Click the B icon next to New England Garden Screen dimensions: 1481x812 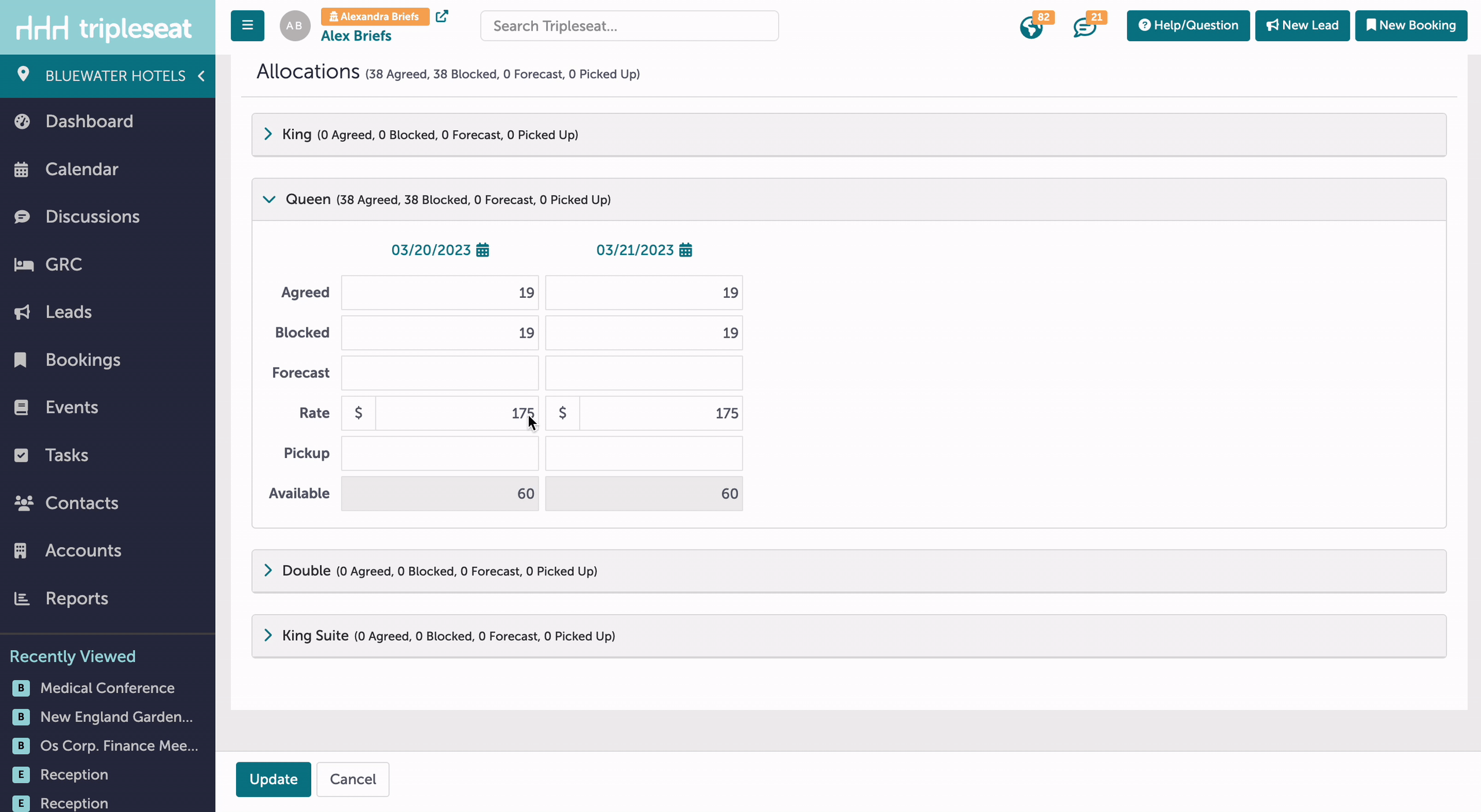(21, 717)
